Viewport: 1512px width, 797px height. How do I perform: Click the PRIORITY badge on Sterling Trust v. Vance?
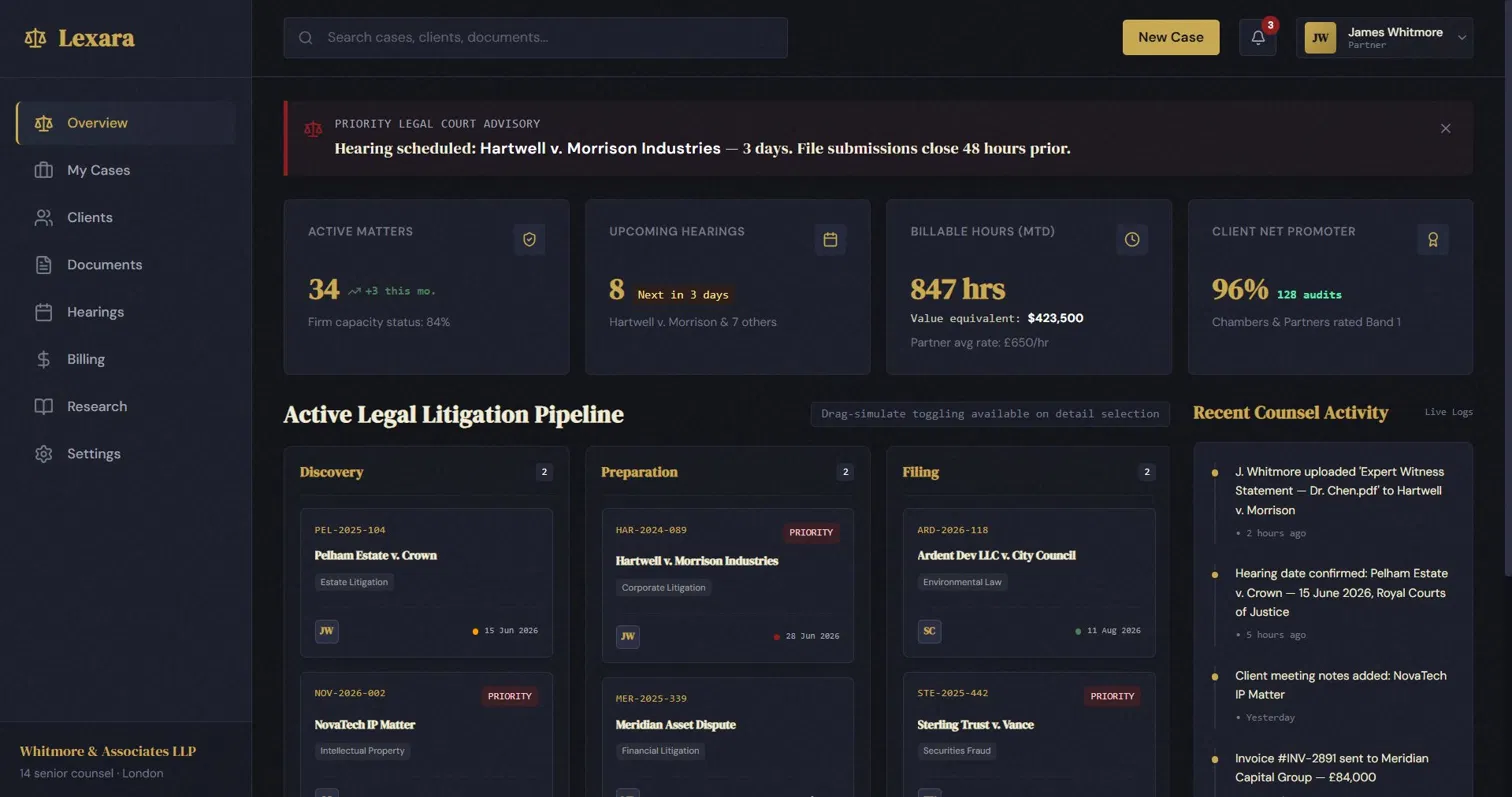pyautogui.click(x=1112, y=696)
